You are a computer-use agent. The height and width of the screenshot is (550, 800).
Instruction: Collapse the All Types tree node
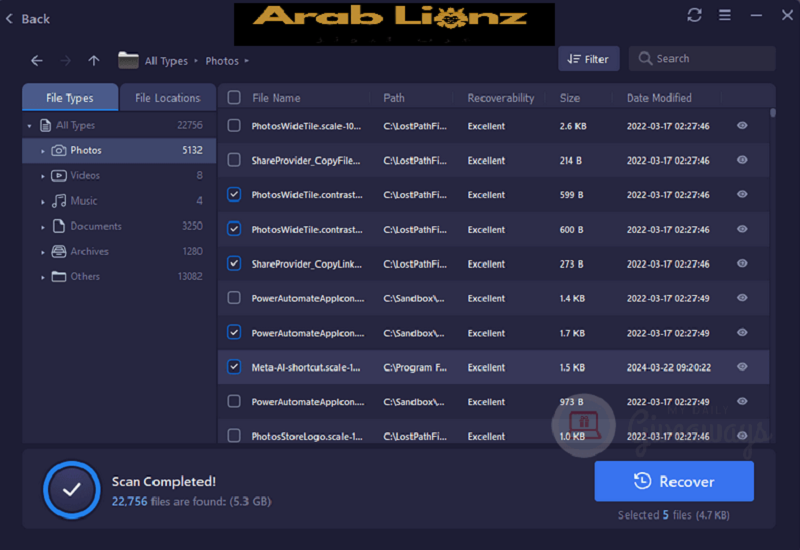30,126
